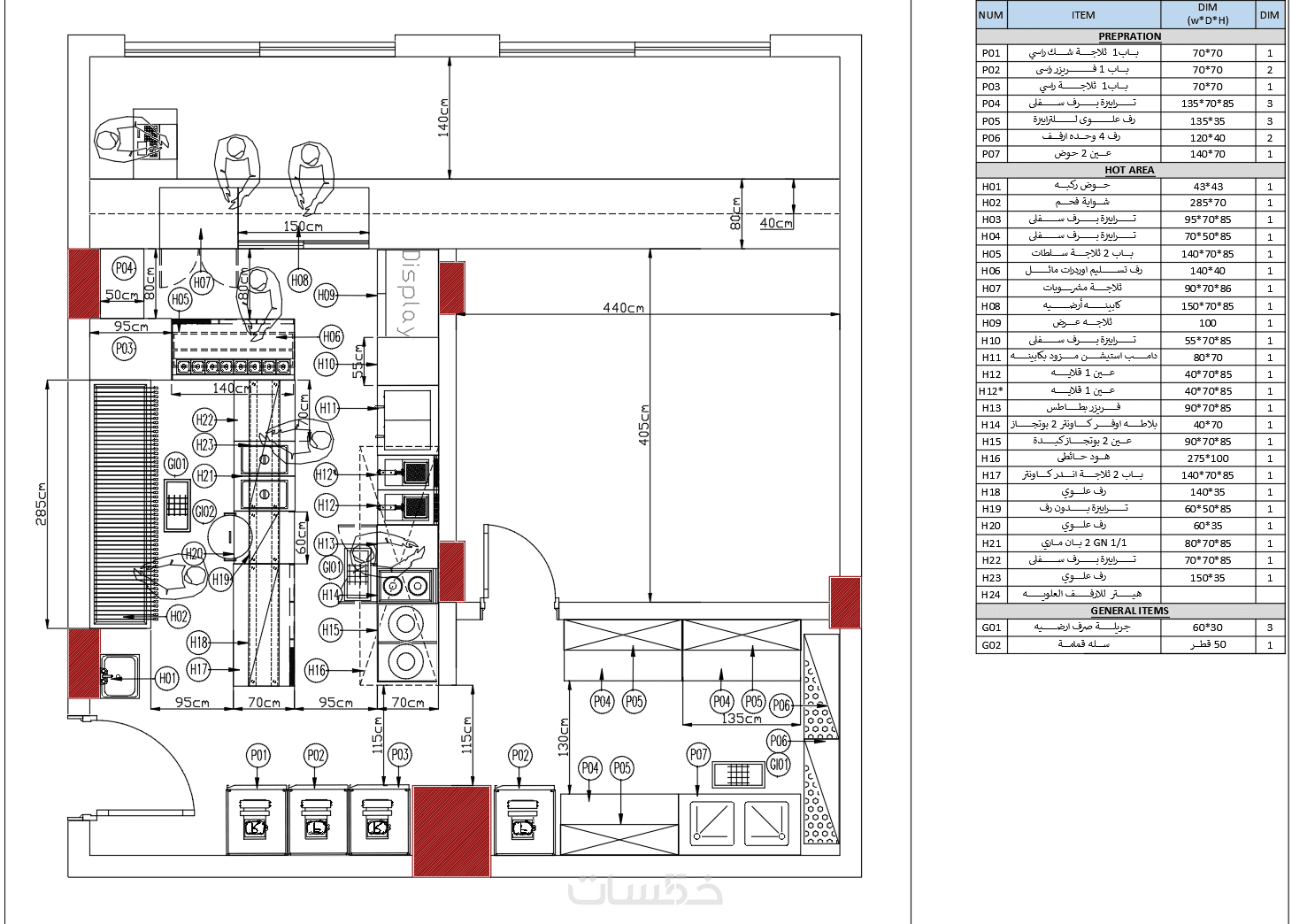Select the H09 callout bubble on the floor plan
The width and height of the screenshot is (1292, 924).
[327, 295]
